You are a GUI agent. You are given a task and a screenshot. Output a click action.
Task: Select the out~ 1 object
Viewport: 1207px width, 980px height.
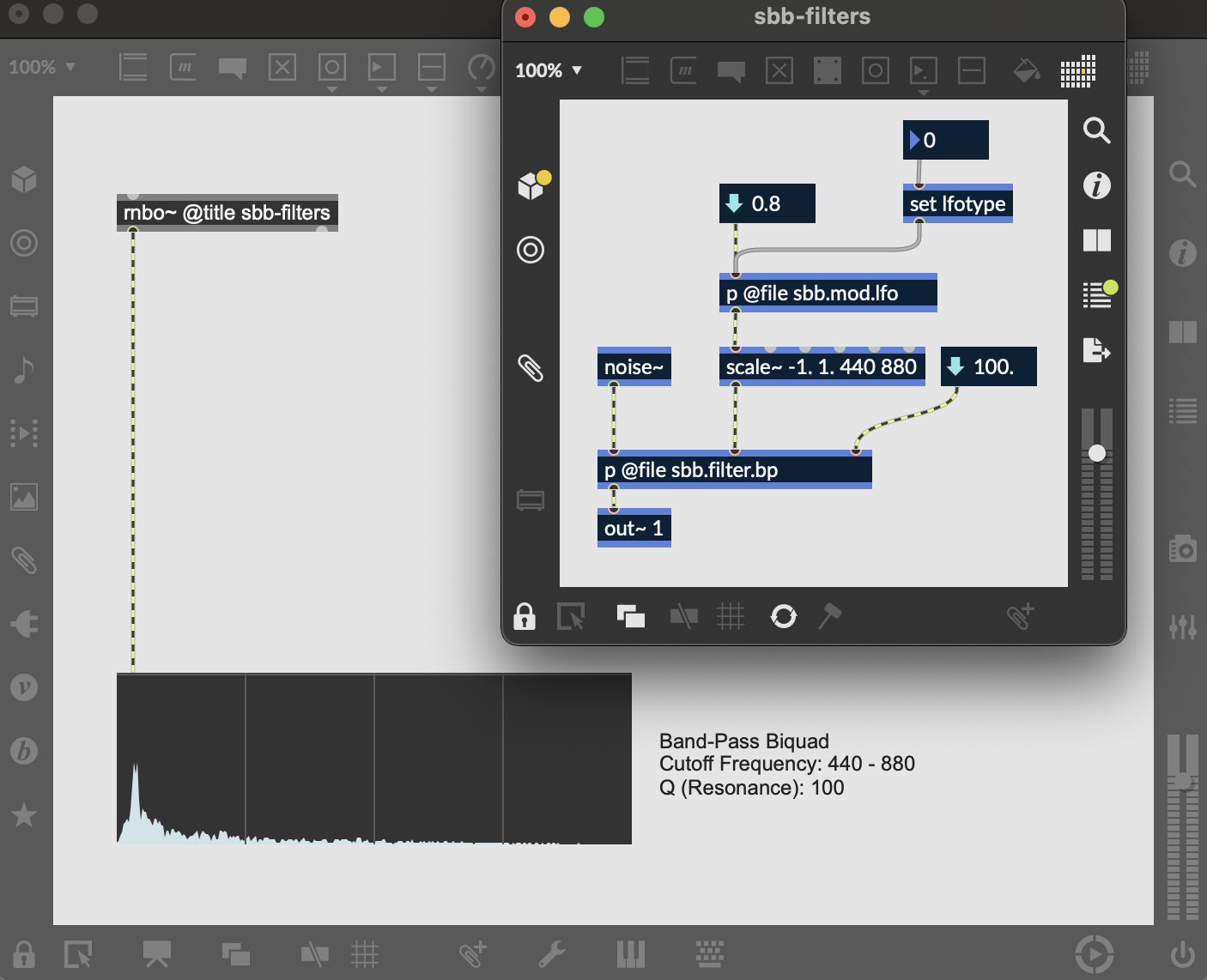[634, 528]
